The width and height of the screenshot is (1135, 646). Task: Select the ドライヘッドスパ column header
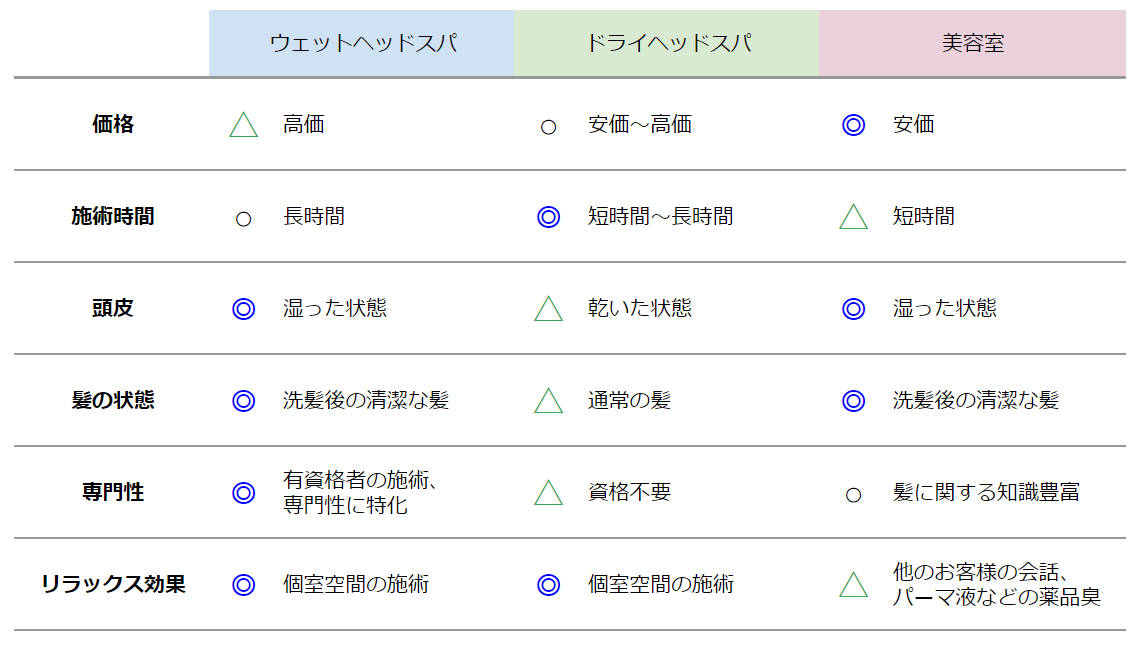tap(667, 44)
